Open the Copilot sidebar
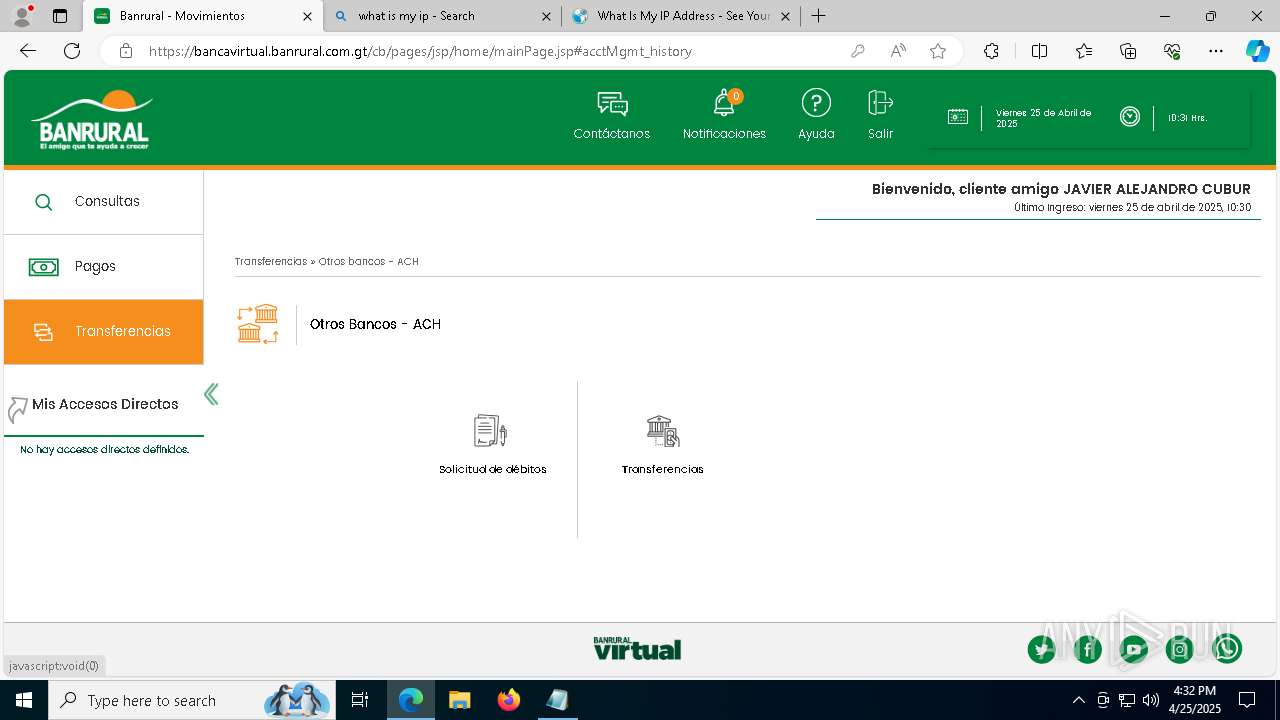 click(x=1257, y=51)
